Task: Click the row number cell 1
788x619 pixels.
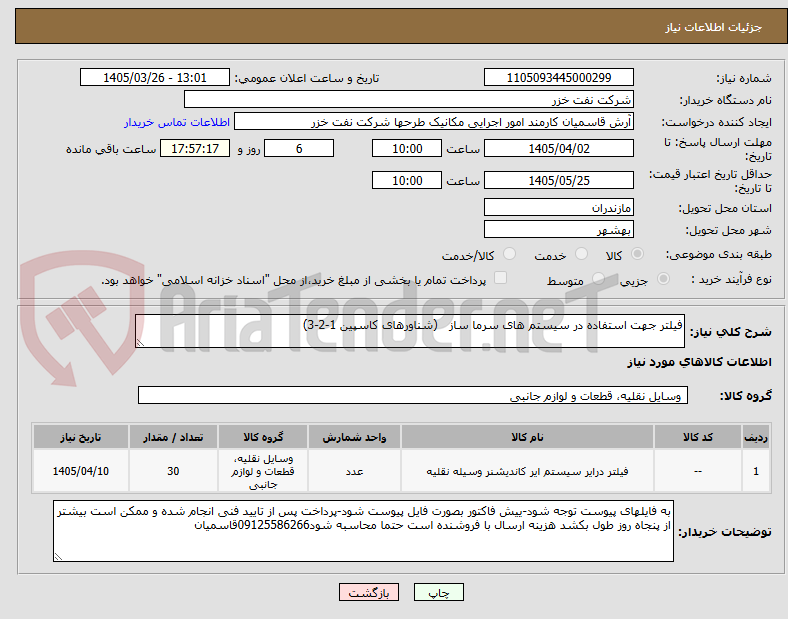Action: 756,471
